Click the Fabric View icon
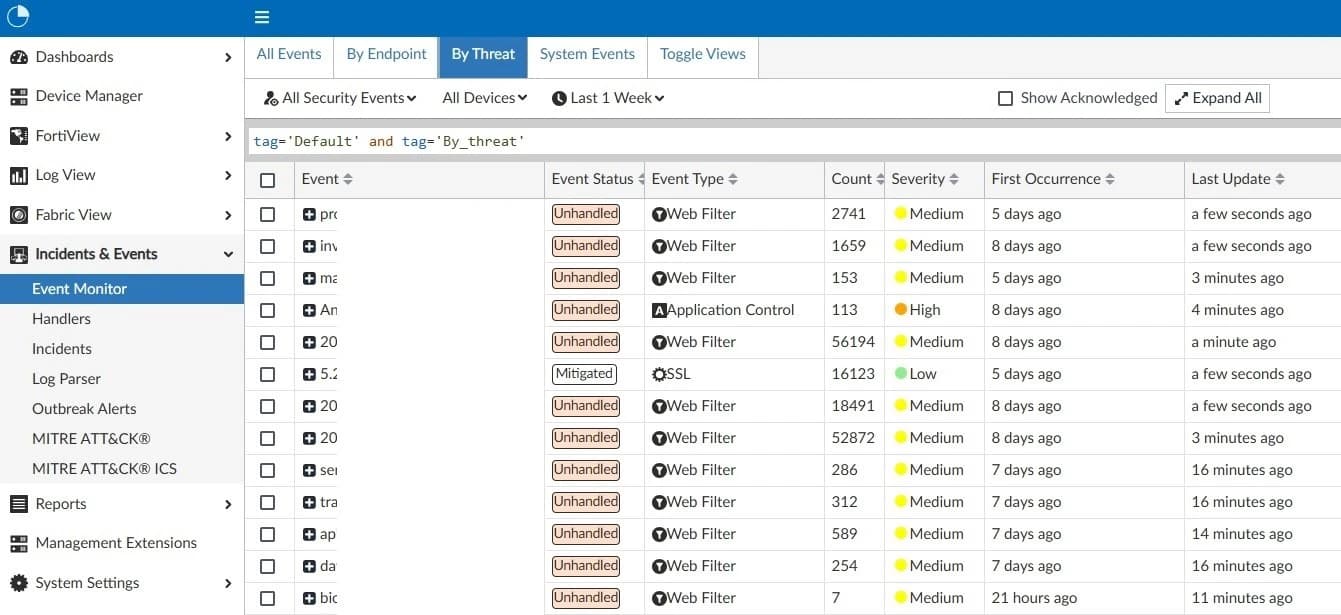The width and height of the screenshot is (1341, 615). click(18, 215)
